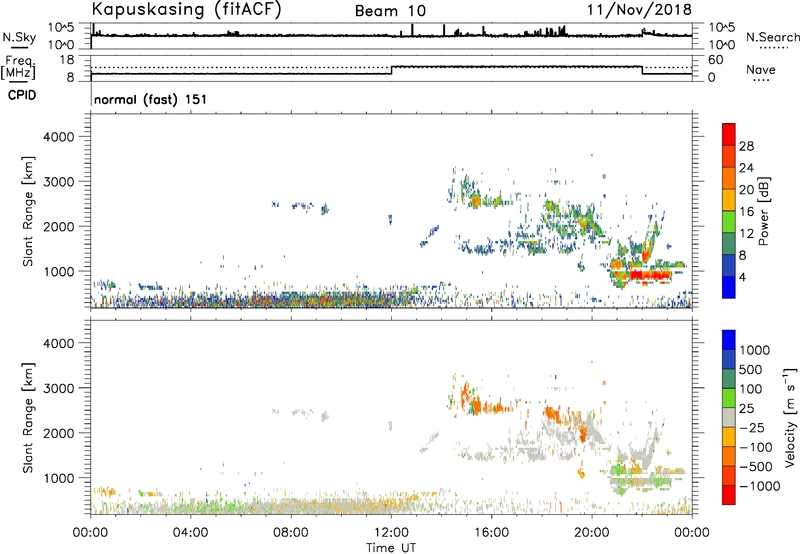
Task: Click the 28 label on the Power scale
Action: pos(746,146)
